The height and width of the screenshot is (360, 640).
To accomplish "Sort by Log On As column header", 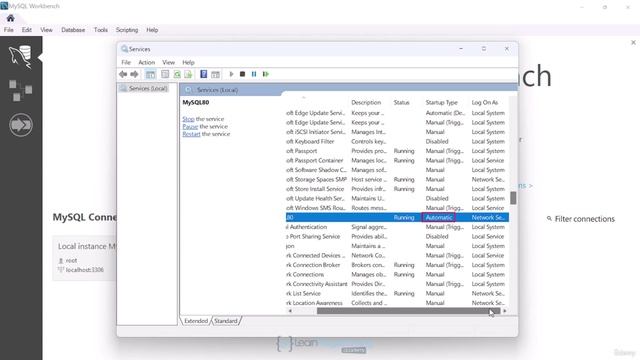I will [x=485, y=102].
